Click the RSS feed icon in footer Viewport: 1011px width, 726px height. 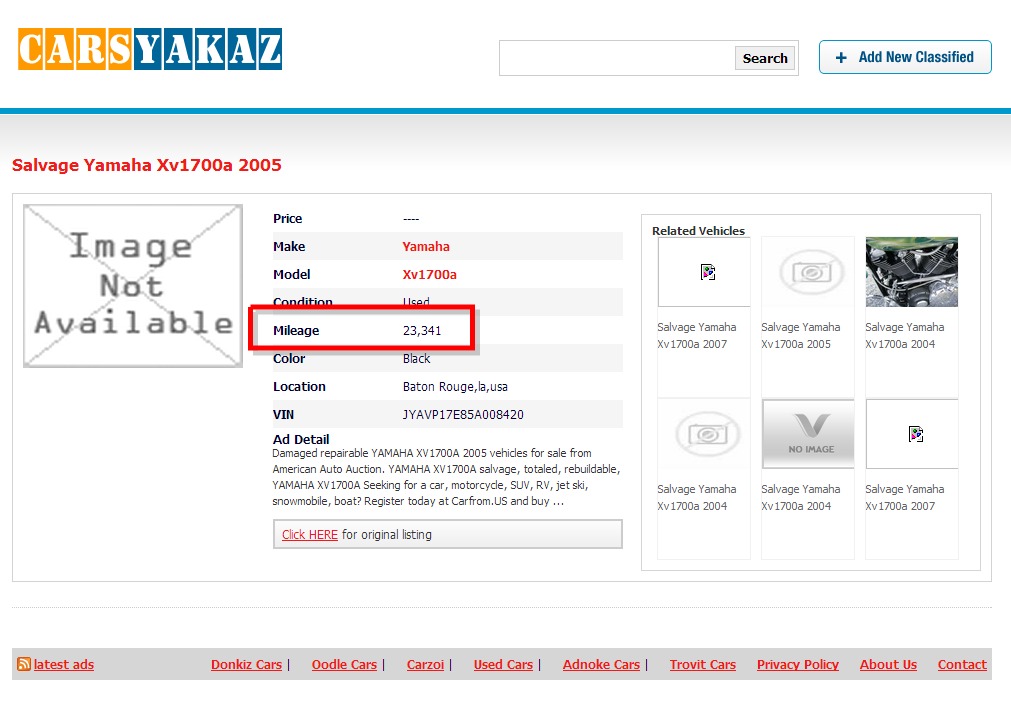coord(24,664)
